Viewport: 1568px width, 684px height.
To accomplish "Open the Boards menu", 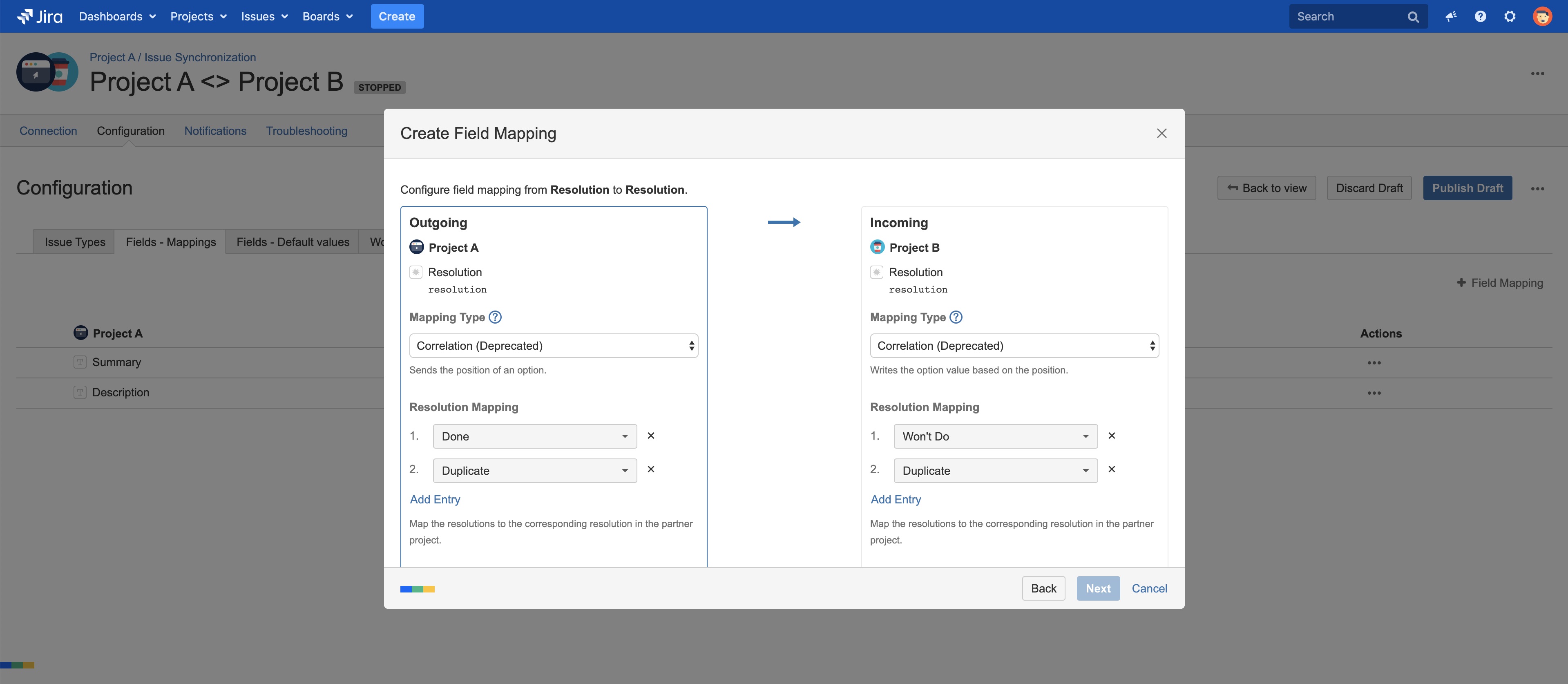I will pyautogui.click(x=327, y=16).
